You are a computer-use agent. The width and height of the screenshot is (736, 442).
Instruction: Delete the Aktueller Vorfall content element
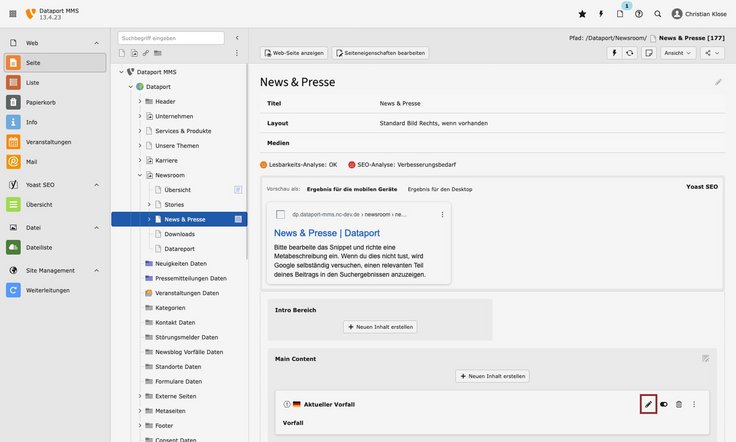[679, 404]
